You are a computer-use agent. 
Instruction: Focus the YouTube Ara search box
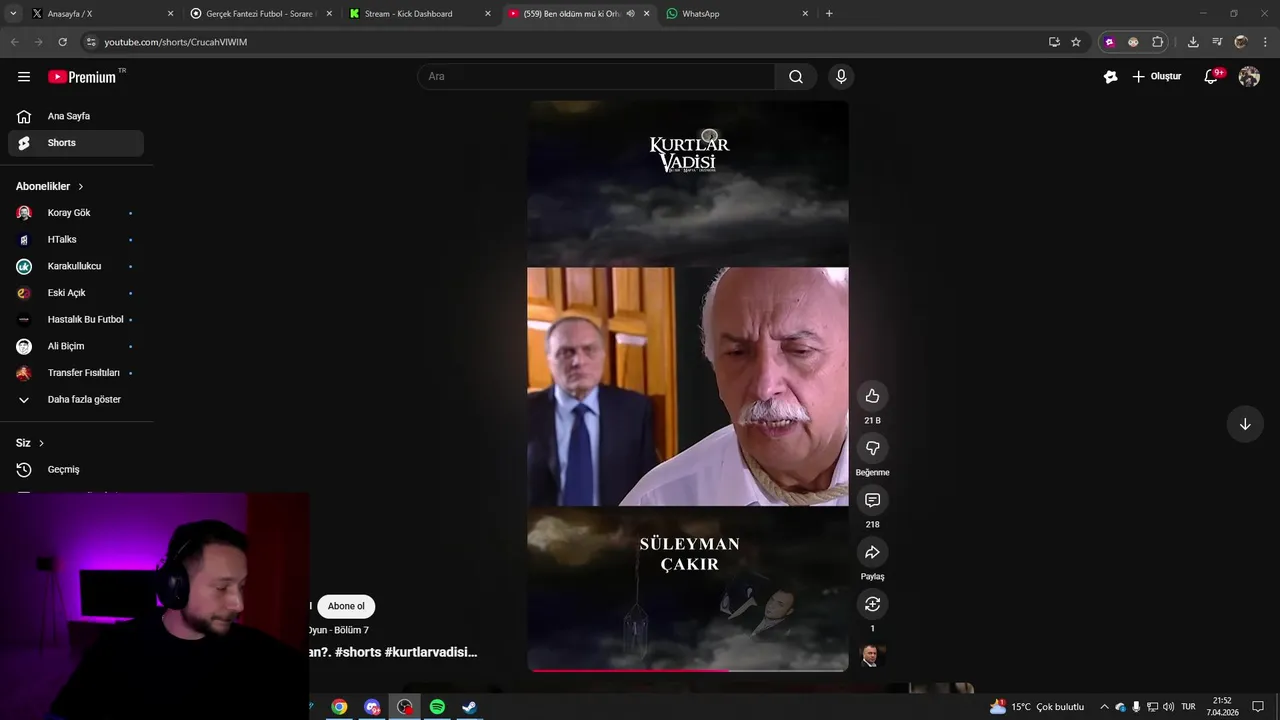596,76
